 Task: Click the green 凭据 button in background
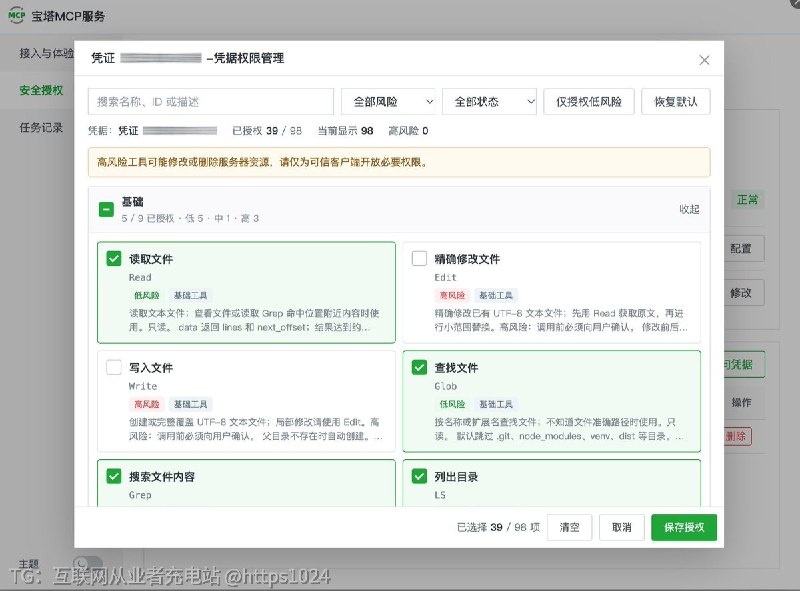pos(744,364)
